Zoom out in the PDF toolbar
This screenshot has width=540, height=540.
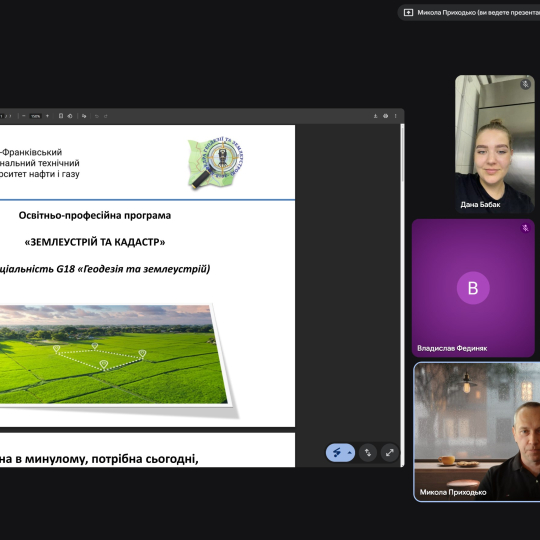[23, 116]
